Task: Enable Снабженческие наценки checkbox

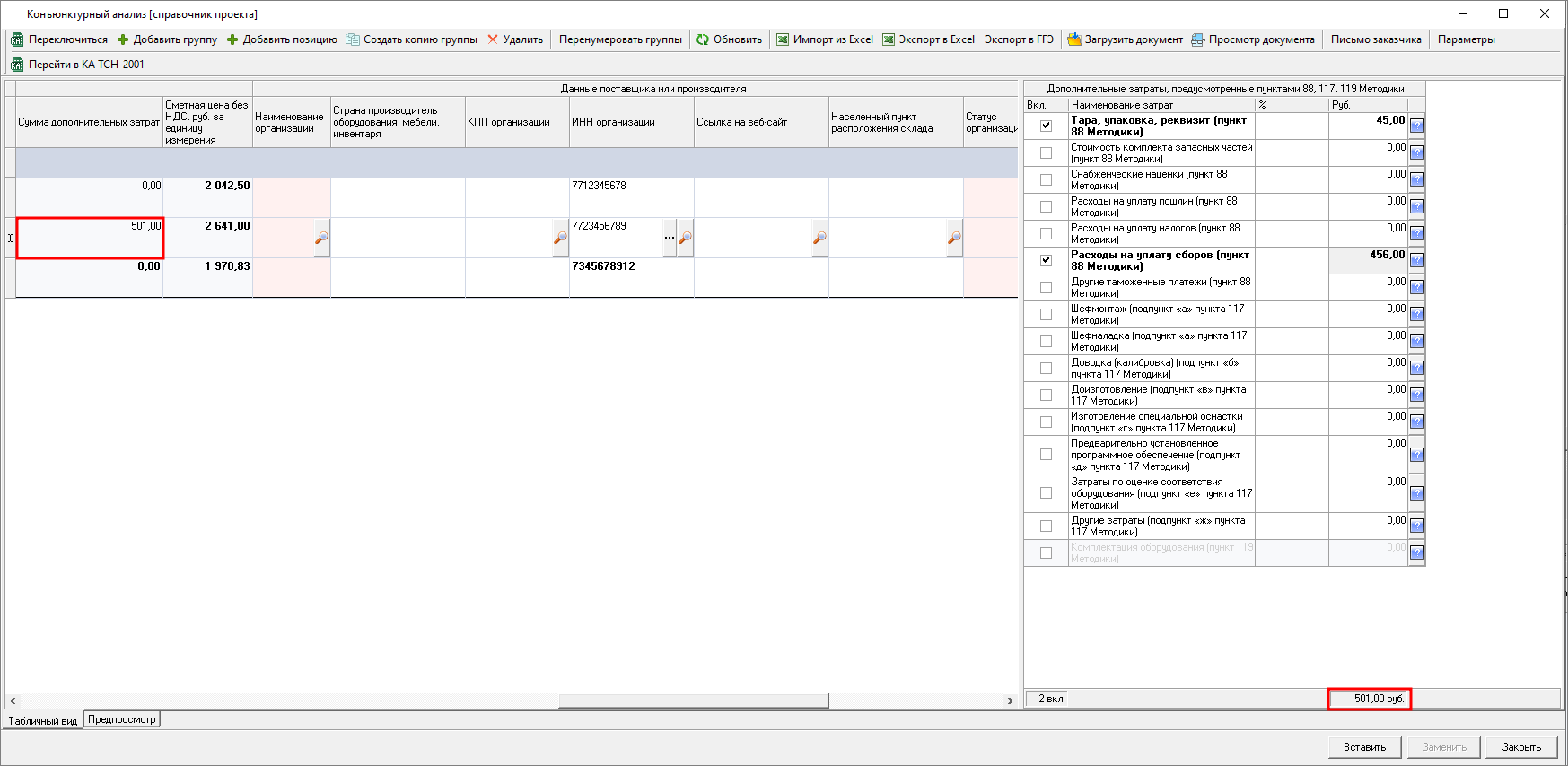Action: tap(1046, 179)
